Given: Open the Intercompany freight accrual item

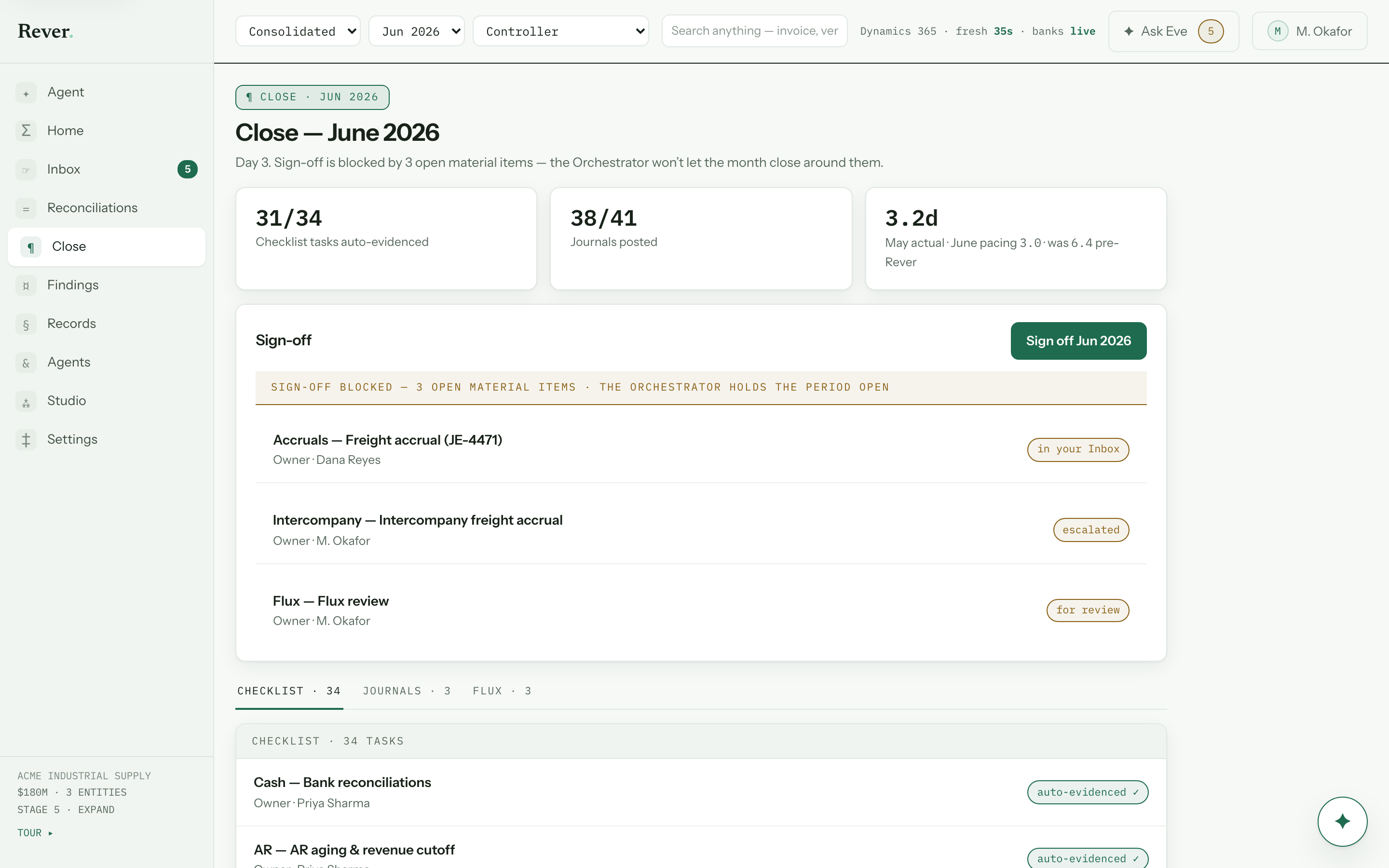Looking at the screenshot, I should pyautogui.click(x=701, y=530).
